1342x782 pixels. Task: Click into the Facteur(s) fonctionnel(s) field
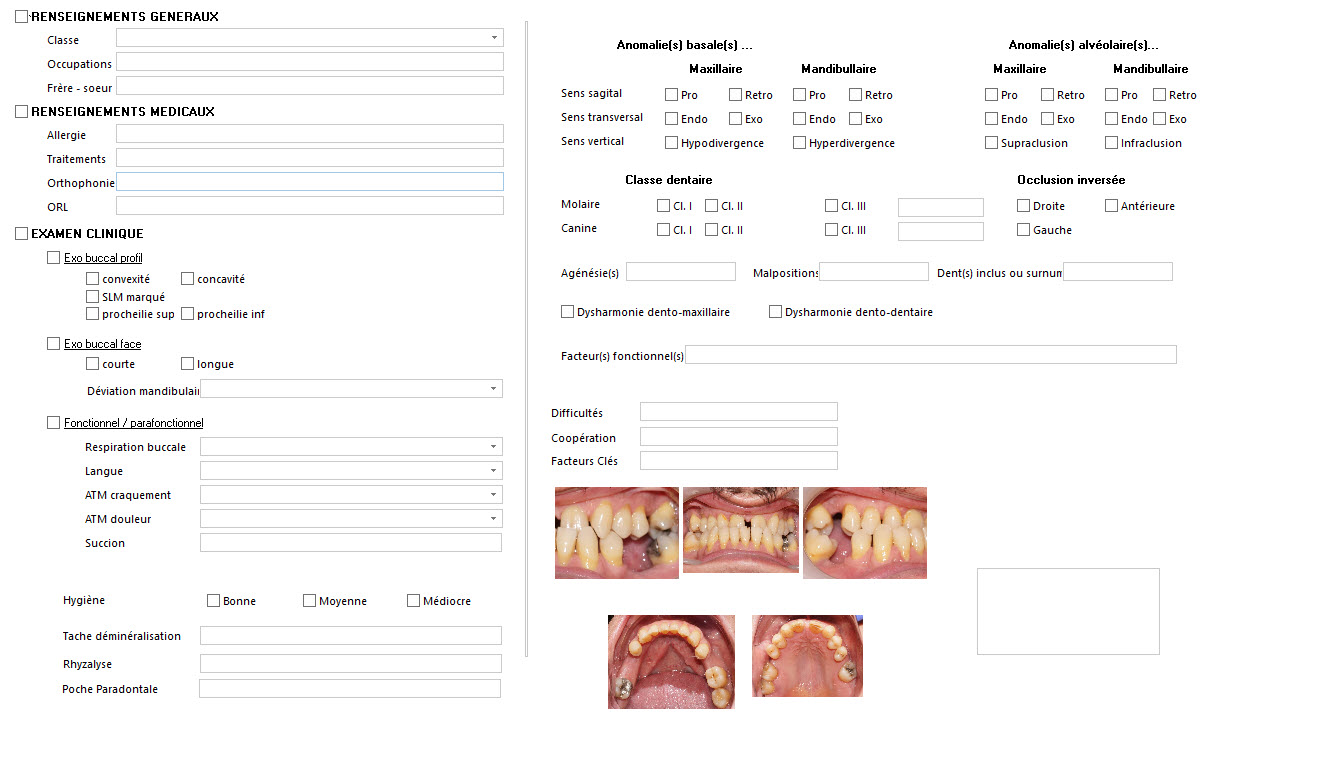coord(930,355)
